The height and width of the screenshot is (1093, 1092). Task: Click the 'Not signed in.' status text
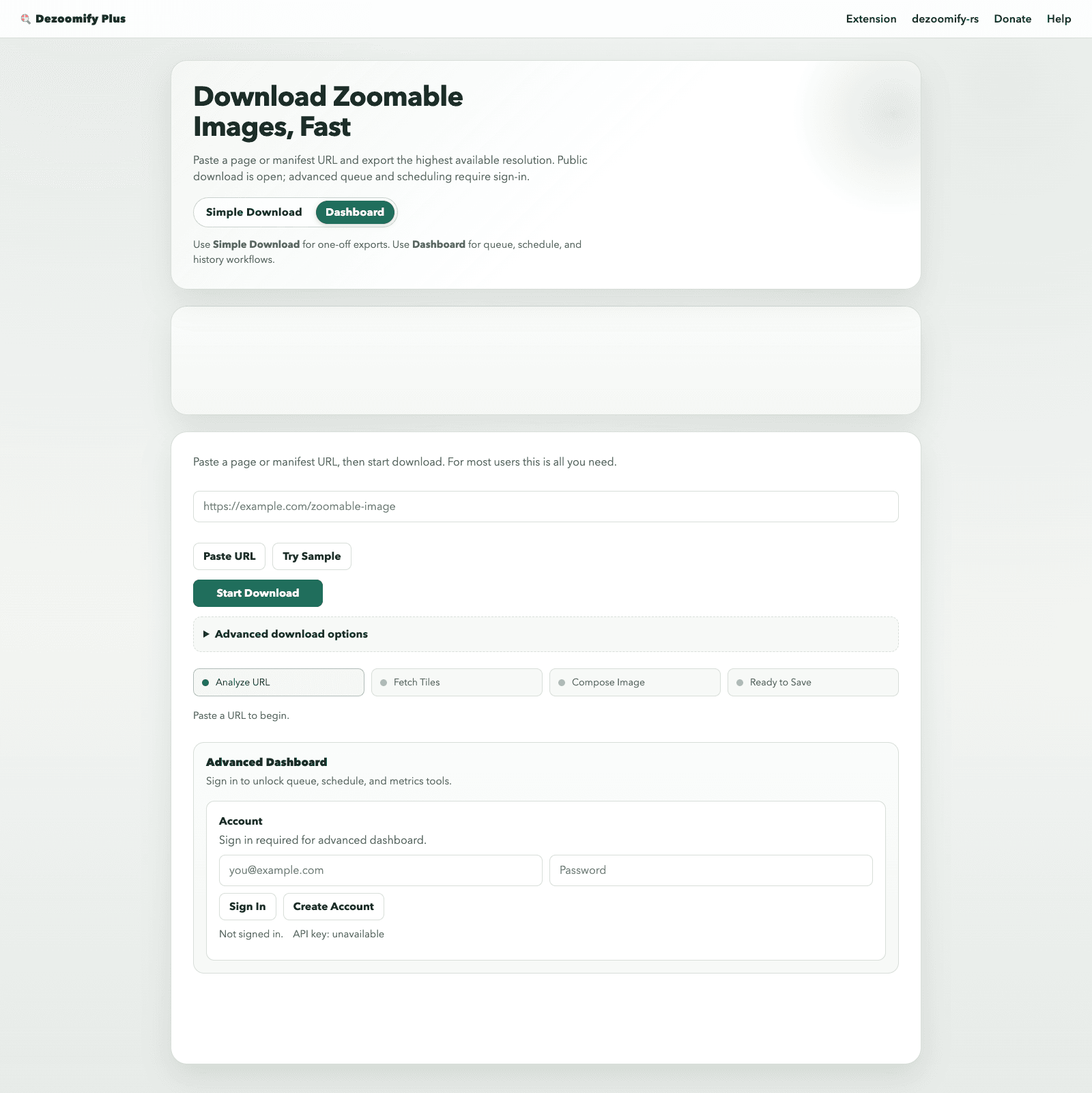[251, 934]
